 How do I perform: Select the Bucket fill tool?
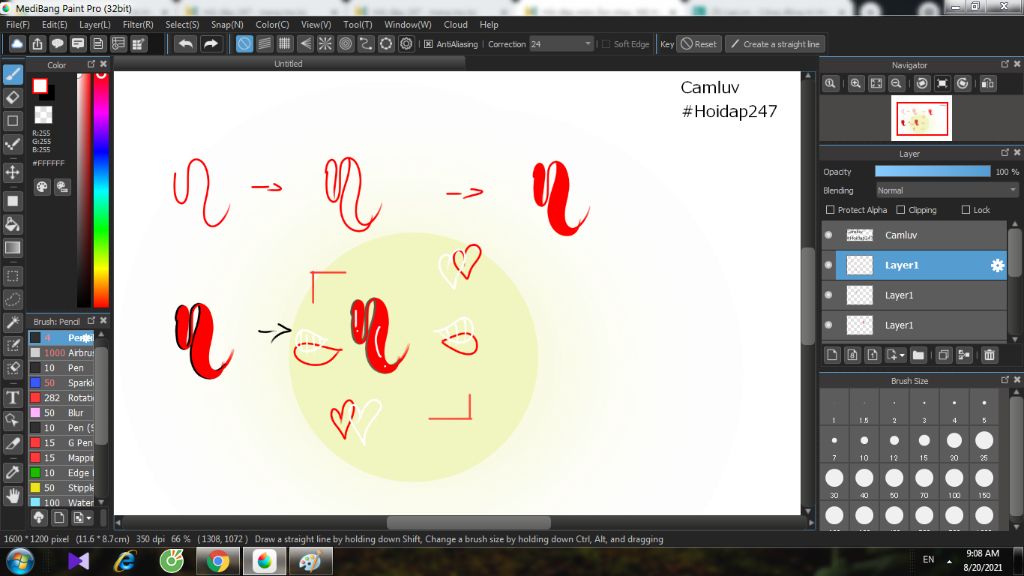point(12,225)
